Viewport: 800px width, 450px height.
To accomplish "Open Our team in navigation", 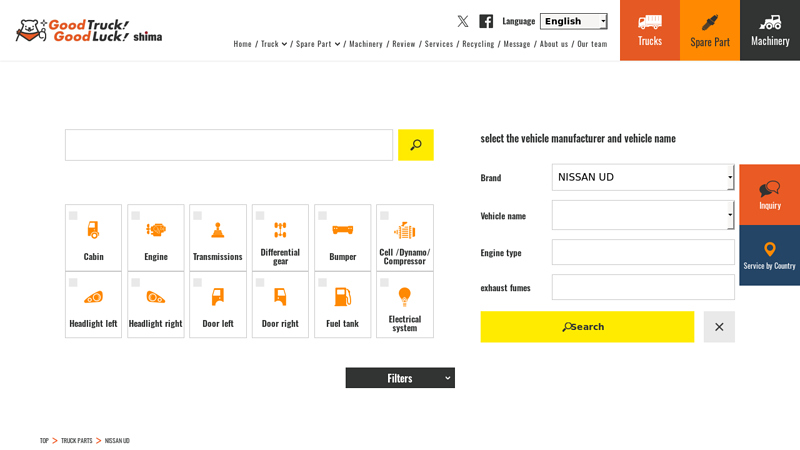I will (x=592, y=44).
